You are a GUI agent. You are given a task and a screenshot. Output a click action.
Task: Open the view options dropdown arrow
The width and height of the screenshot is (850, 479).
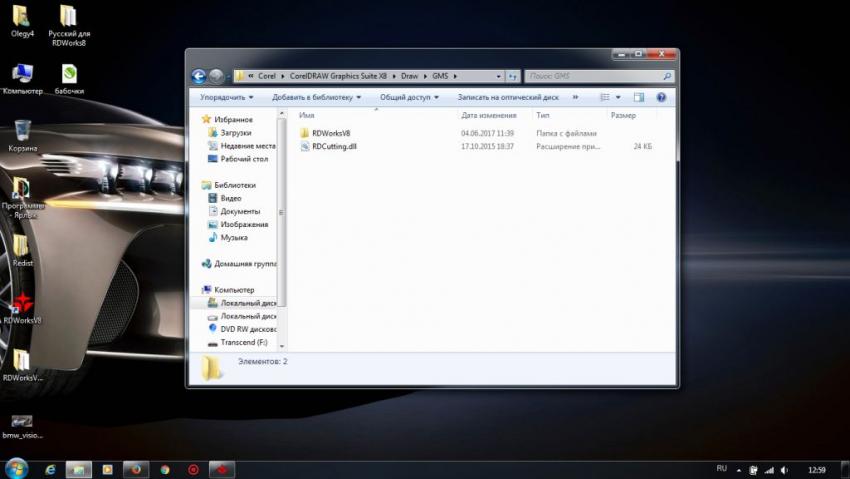coord(618,98)
